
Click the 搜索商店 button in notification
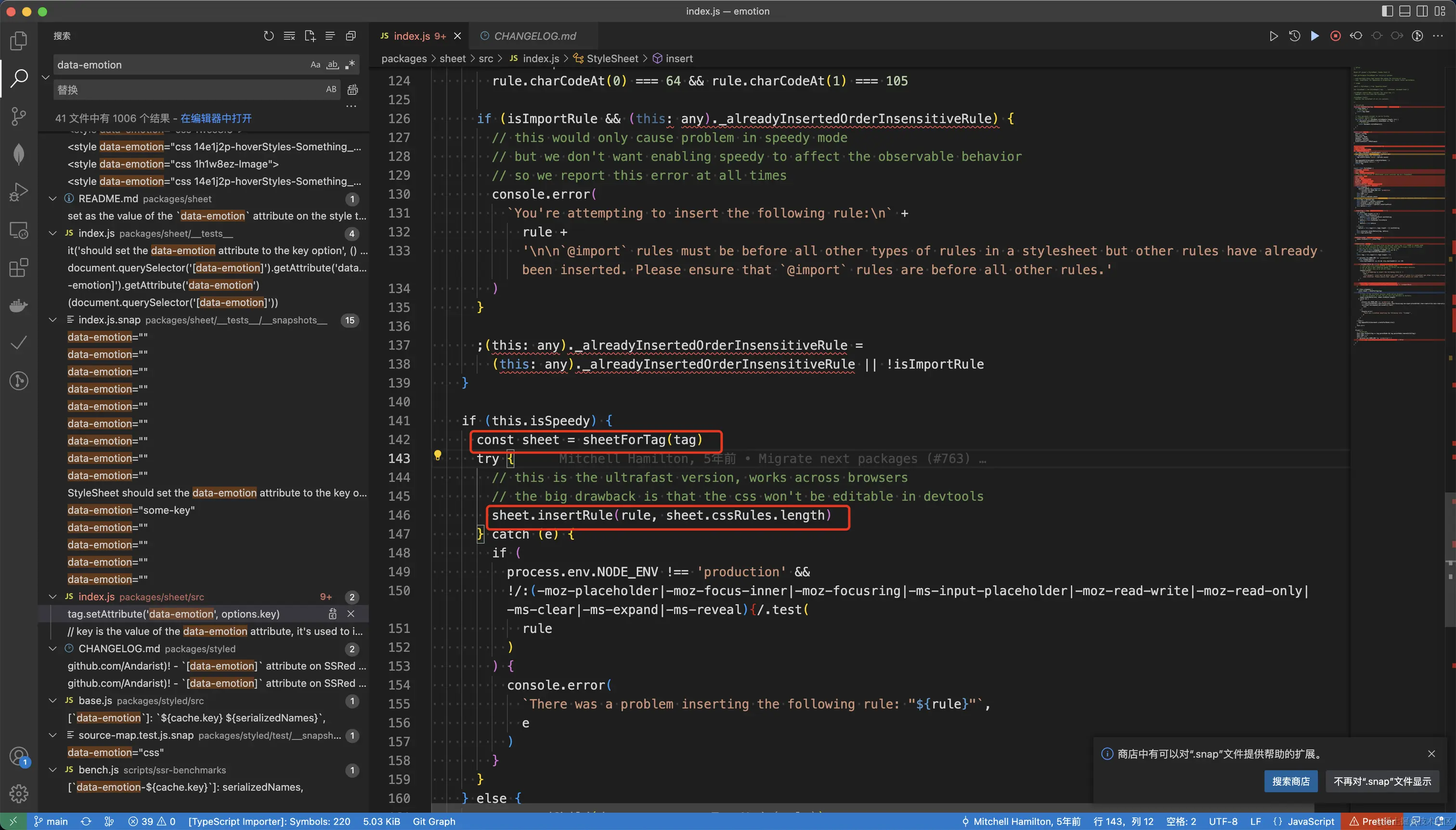point(1290,781)
